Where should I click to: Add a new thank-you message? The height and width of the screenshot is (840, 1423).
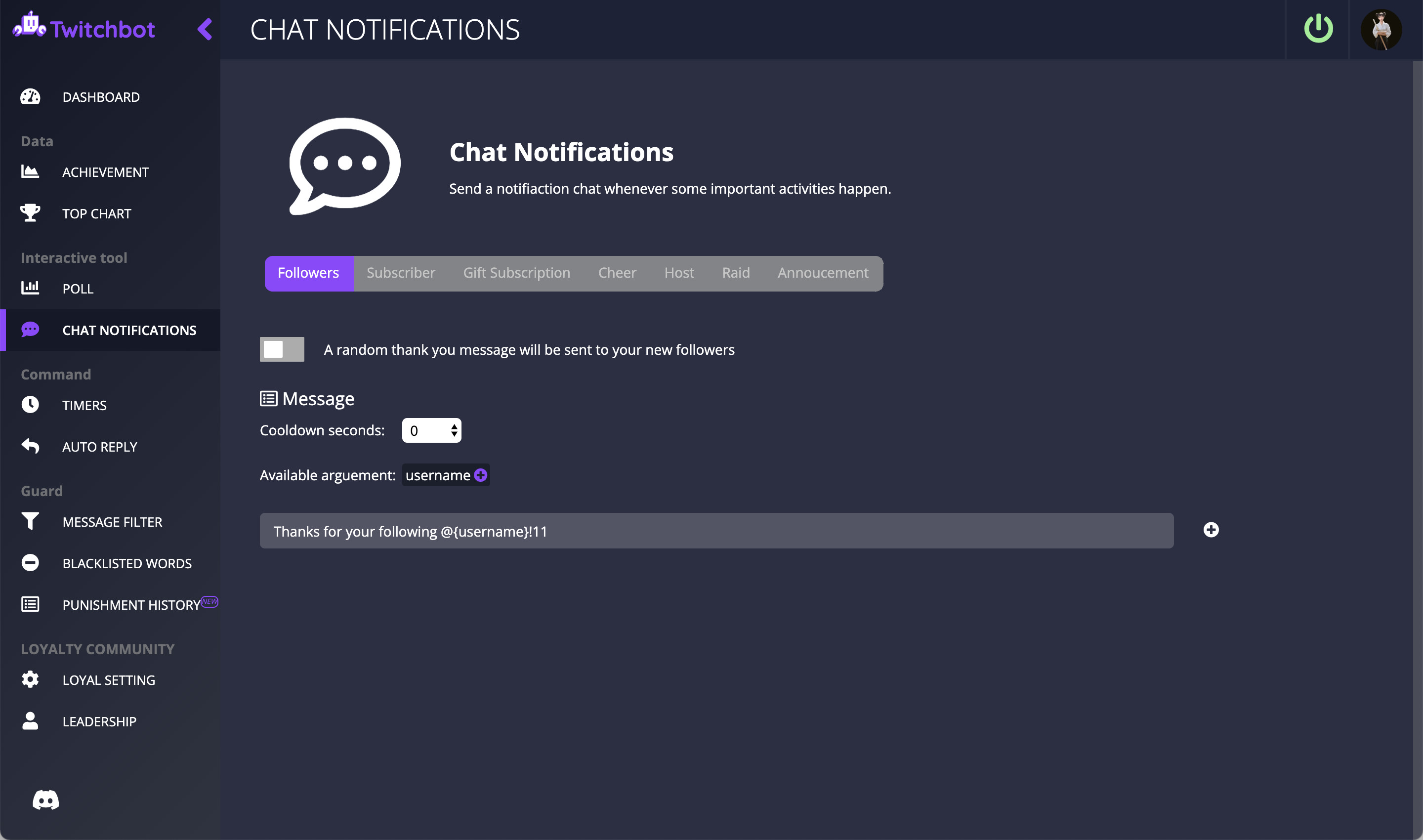(1213, 530)
